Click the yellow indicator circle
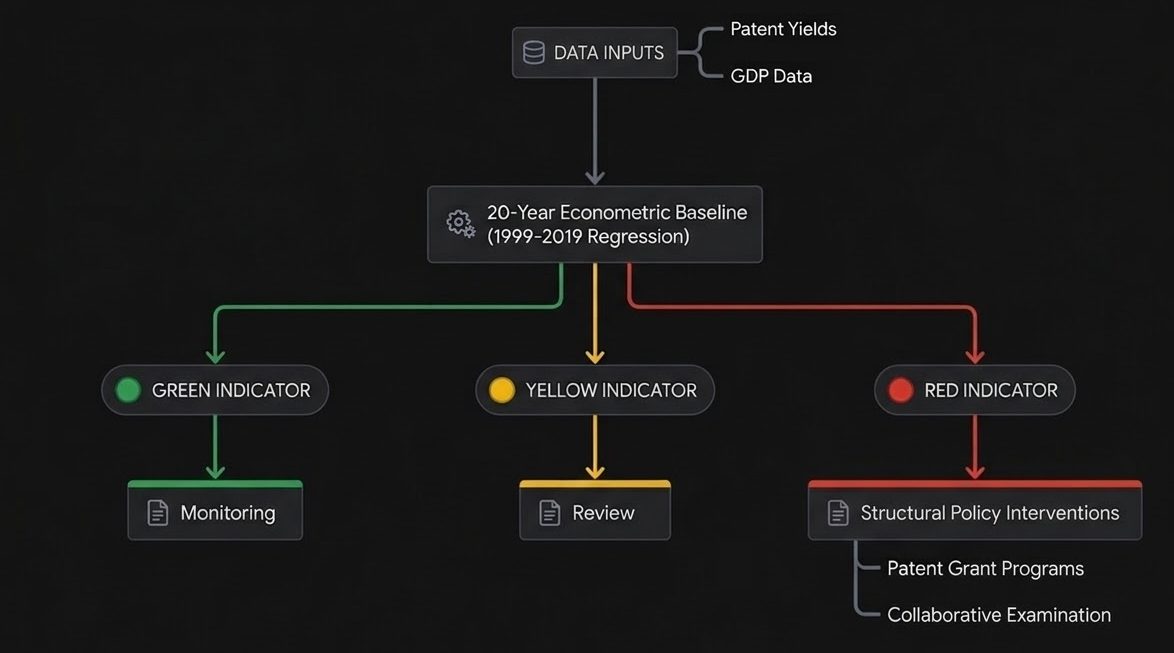The image size is (1174, 653). (x=501, y=390)
